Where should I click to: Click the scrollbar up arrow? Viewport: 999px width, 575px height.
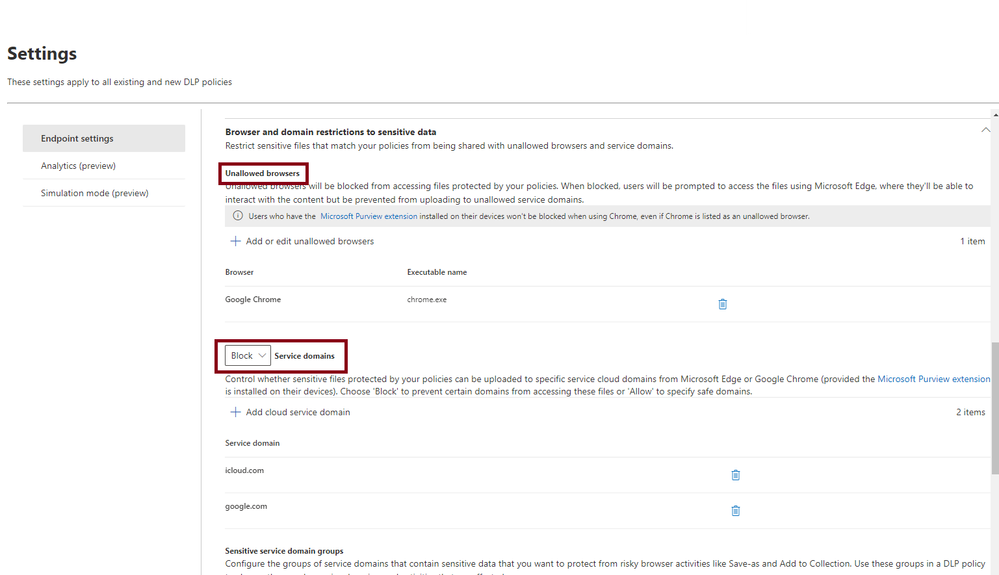pos(995,115)
